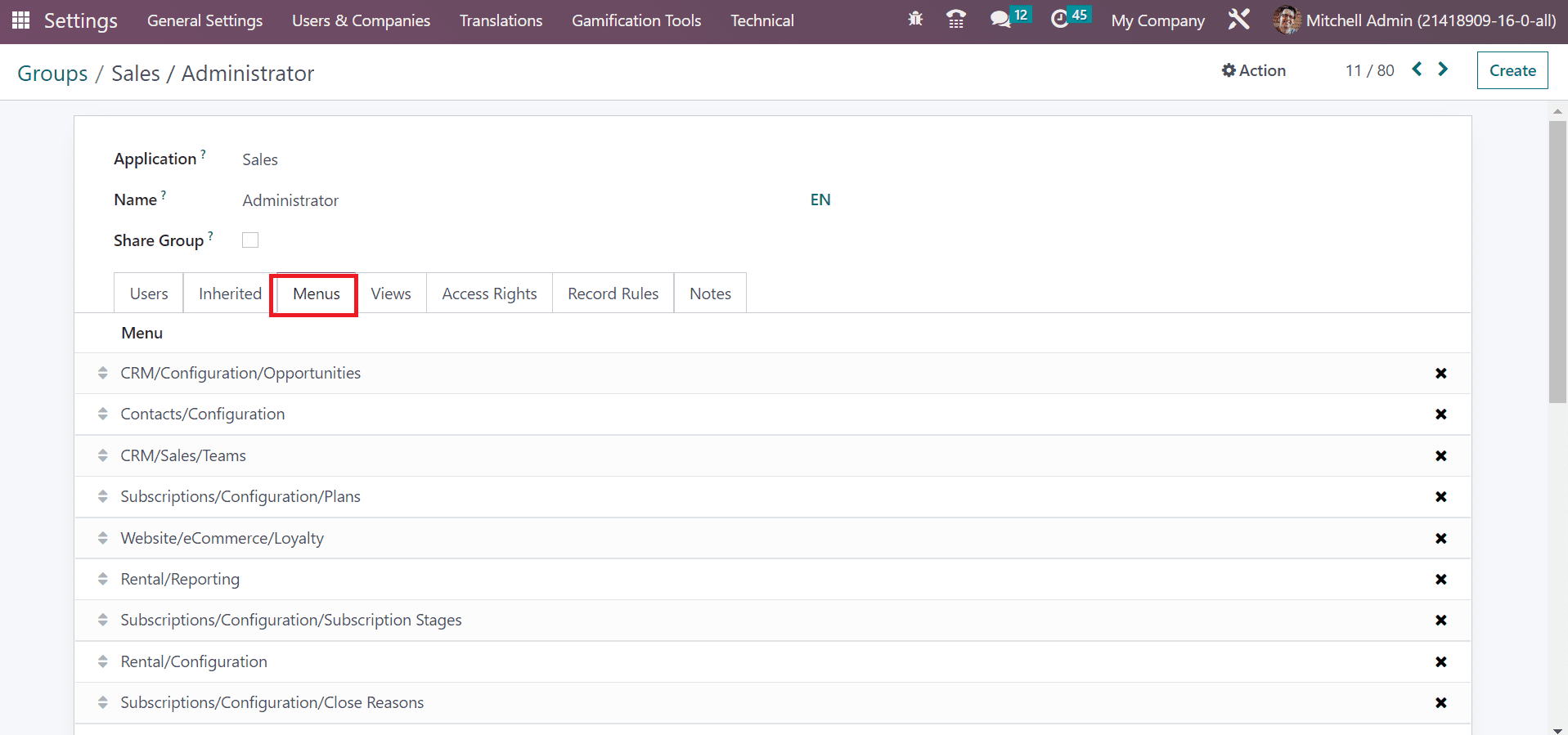Open My Company switcher

pos(1157,20)
